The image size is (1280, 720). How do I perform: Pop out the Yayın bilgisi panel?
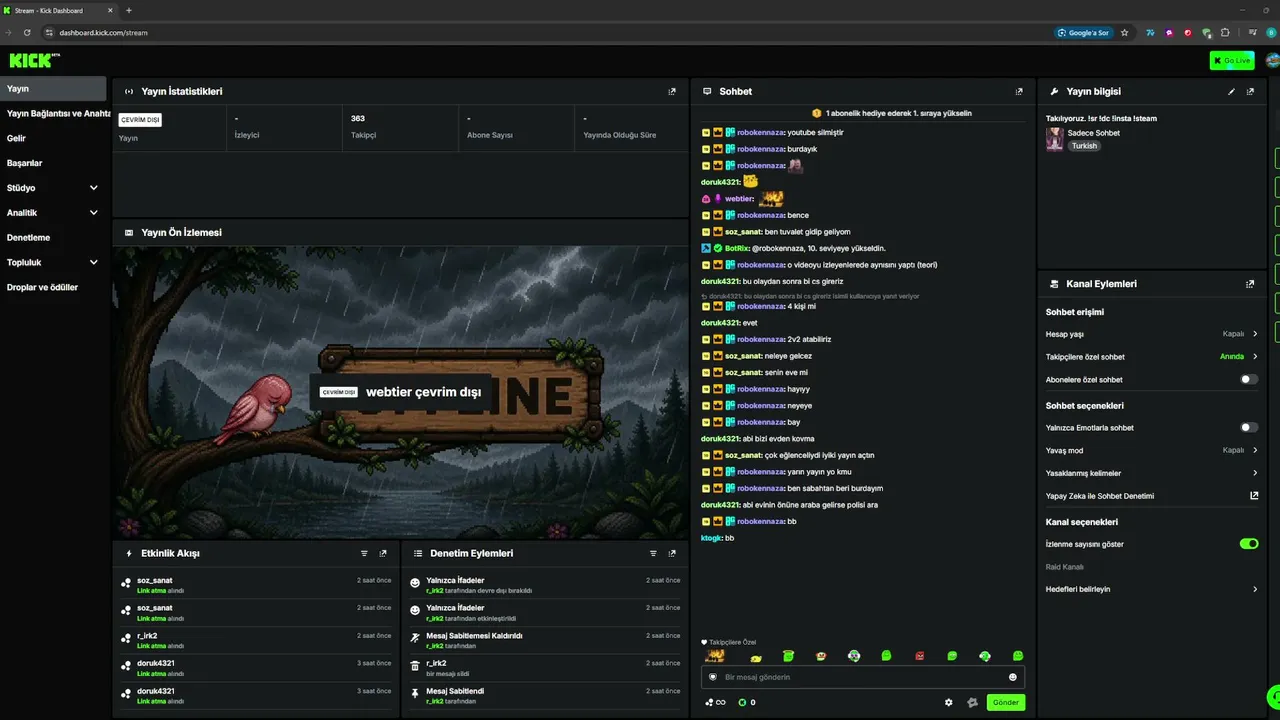click(x=1250, y=91)
